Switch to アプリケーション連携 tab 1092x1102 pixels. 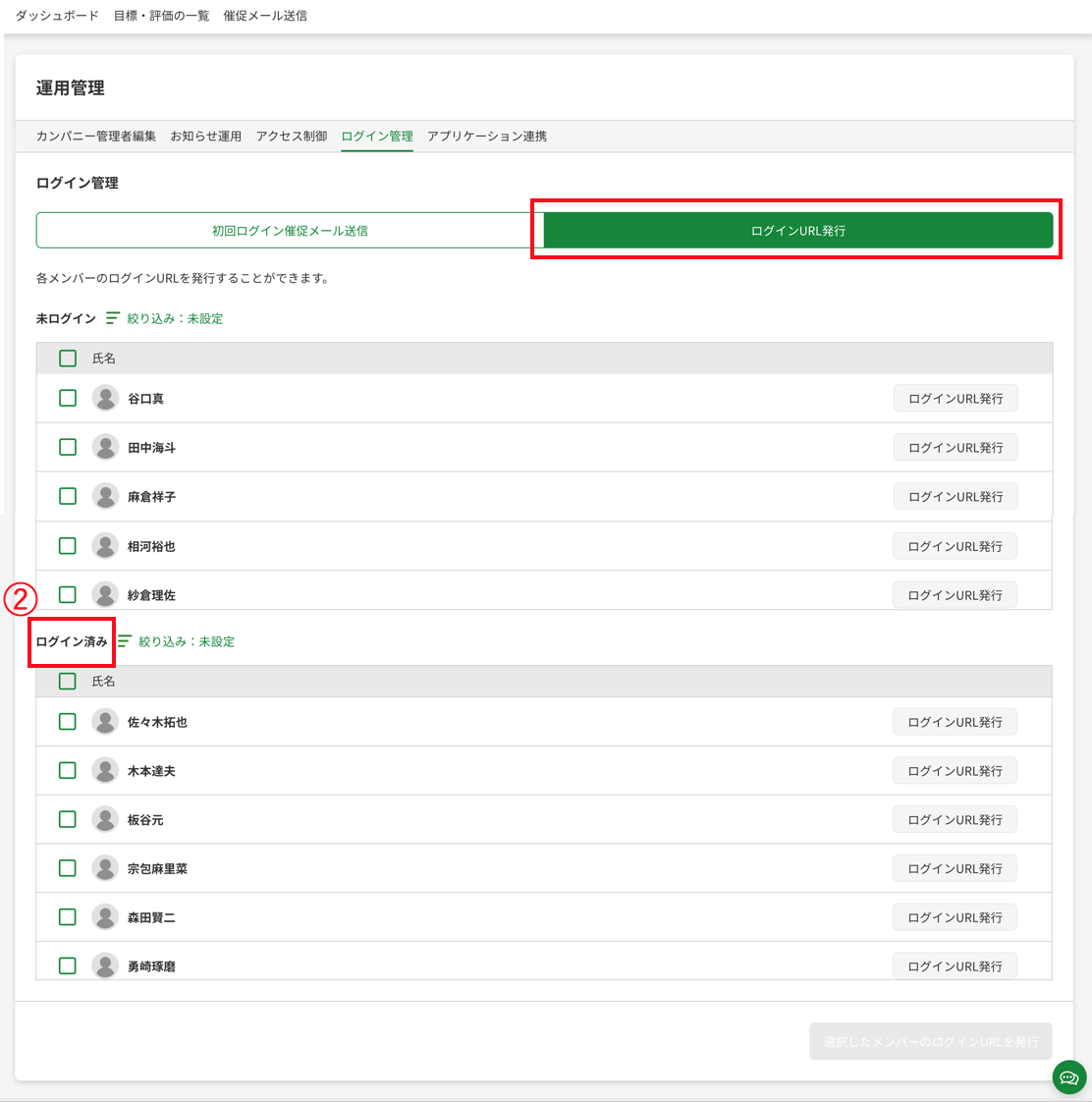coord(487,137)
